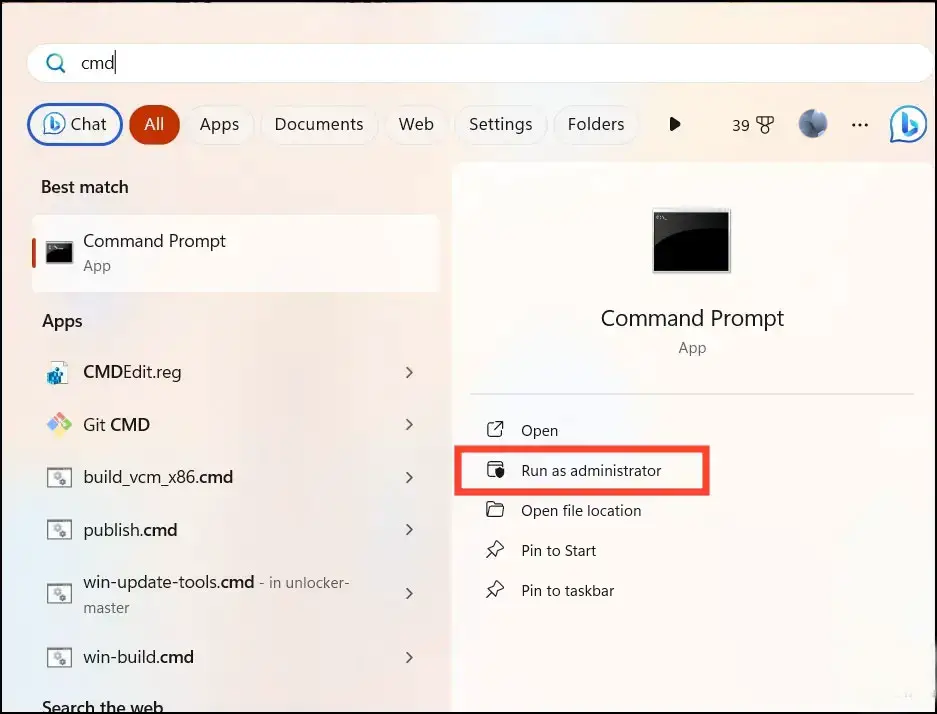
Task: Expand the CMDEdit.reg result chevron
Action: tap(409, 372)
